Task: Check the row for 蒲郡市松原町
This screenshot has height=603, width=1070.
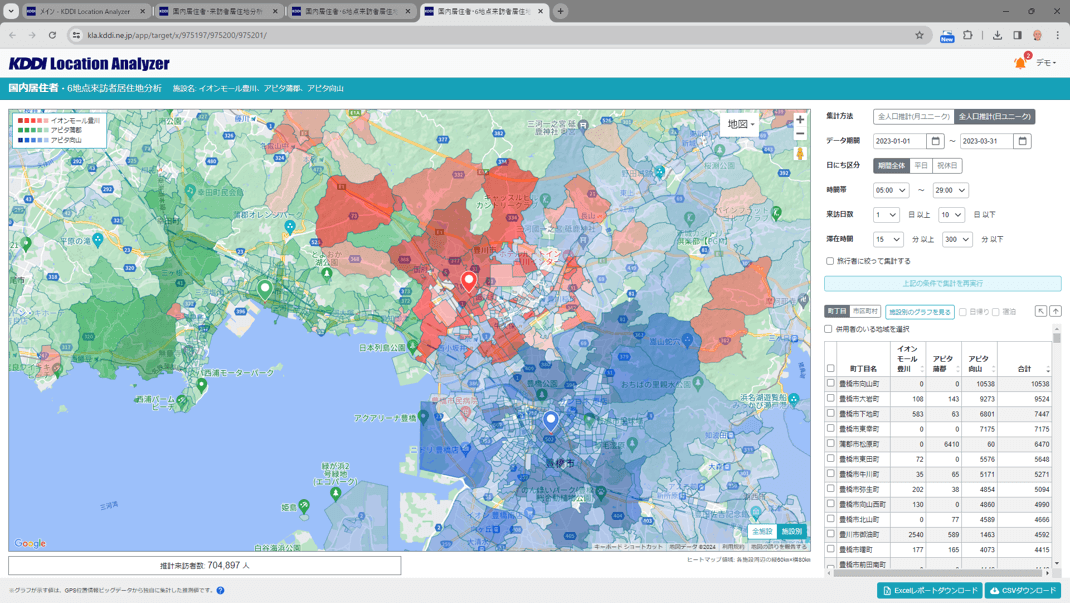Action: click(x=830, y=443)
